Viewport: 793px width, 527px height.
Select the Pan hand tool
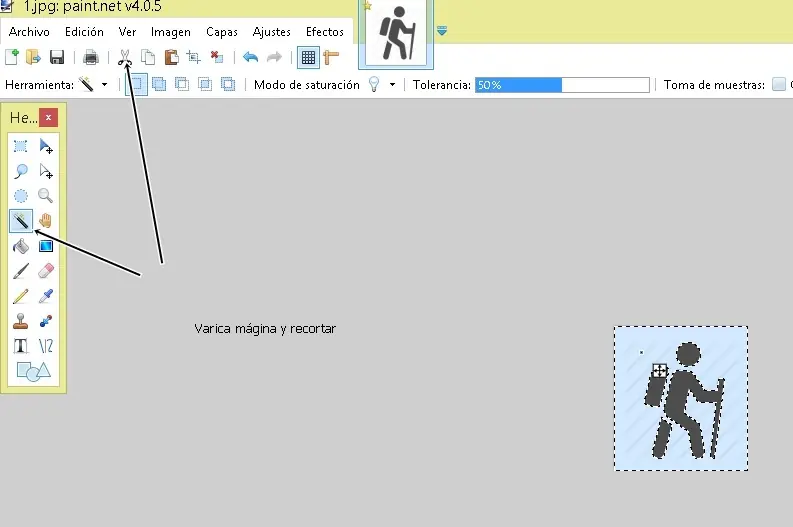46,221
